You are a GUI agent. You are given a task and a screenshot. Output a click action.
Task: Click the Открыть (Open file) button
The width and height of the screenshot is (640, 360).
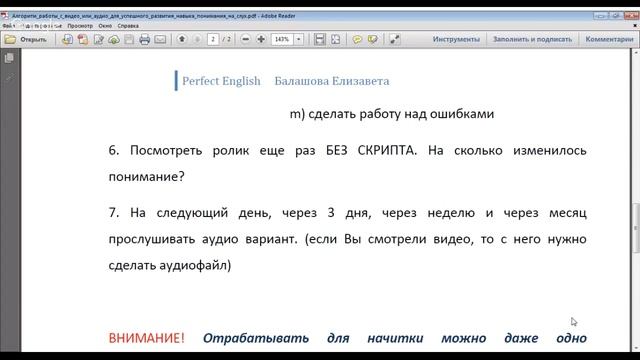(x=26, y=40)
